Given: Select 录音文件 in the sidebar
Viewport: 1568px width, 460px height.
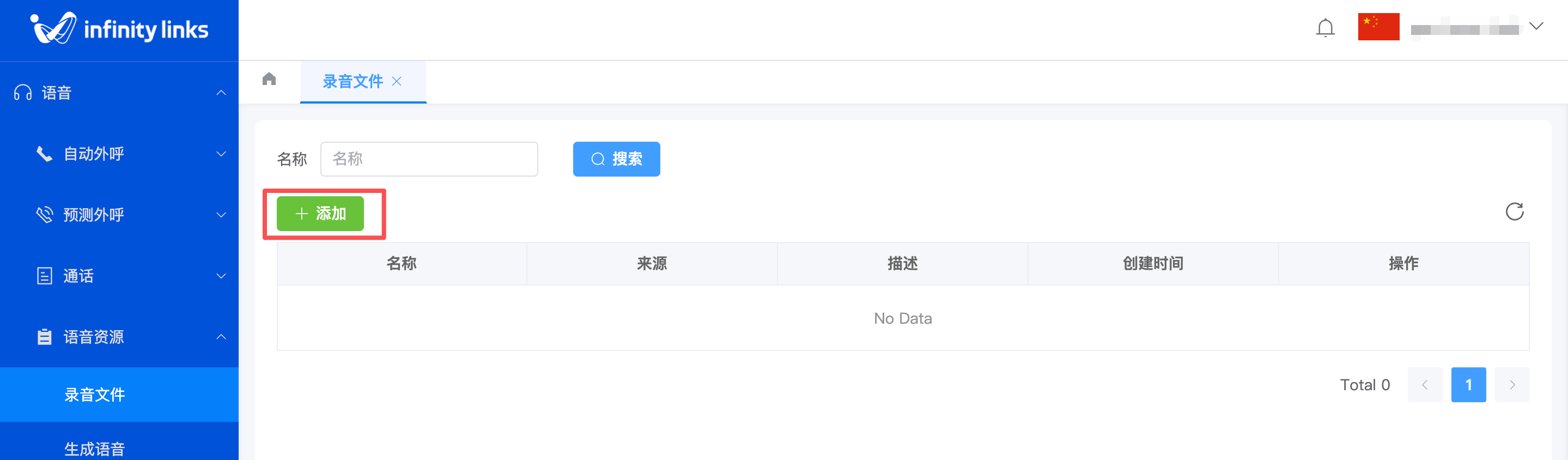Looking at the screenshot, I should pos(95,394).
